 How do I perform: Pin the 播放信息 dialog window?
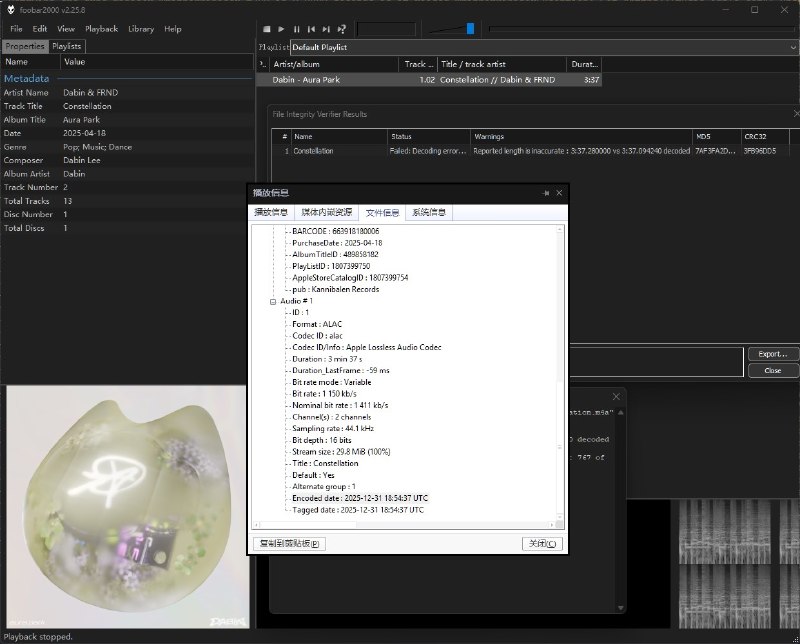pyautogui.click(x=545, y=193)
